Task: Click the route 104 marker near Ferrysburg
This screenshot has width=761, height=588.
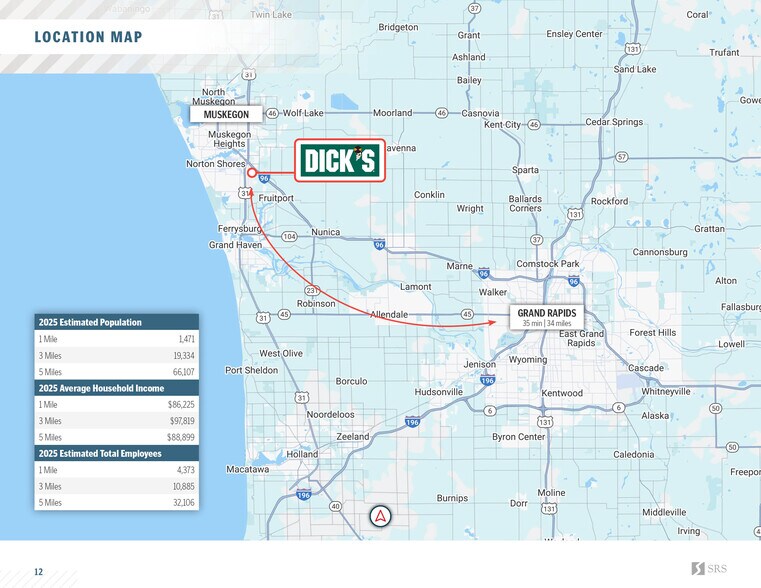Action: point(289,236)
